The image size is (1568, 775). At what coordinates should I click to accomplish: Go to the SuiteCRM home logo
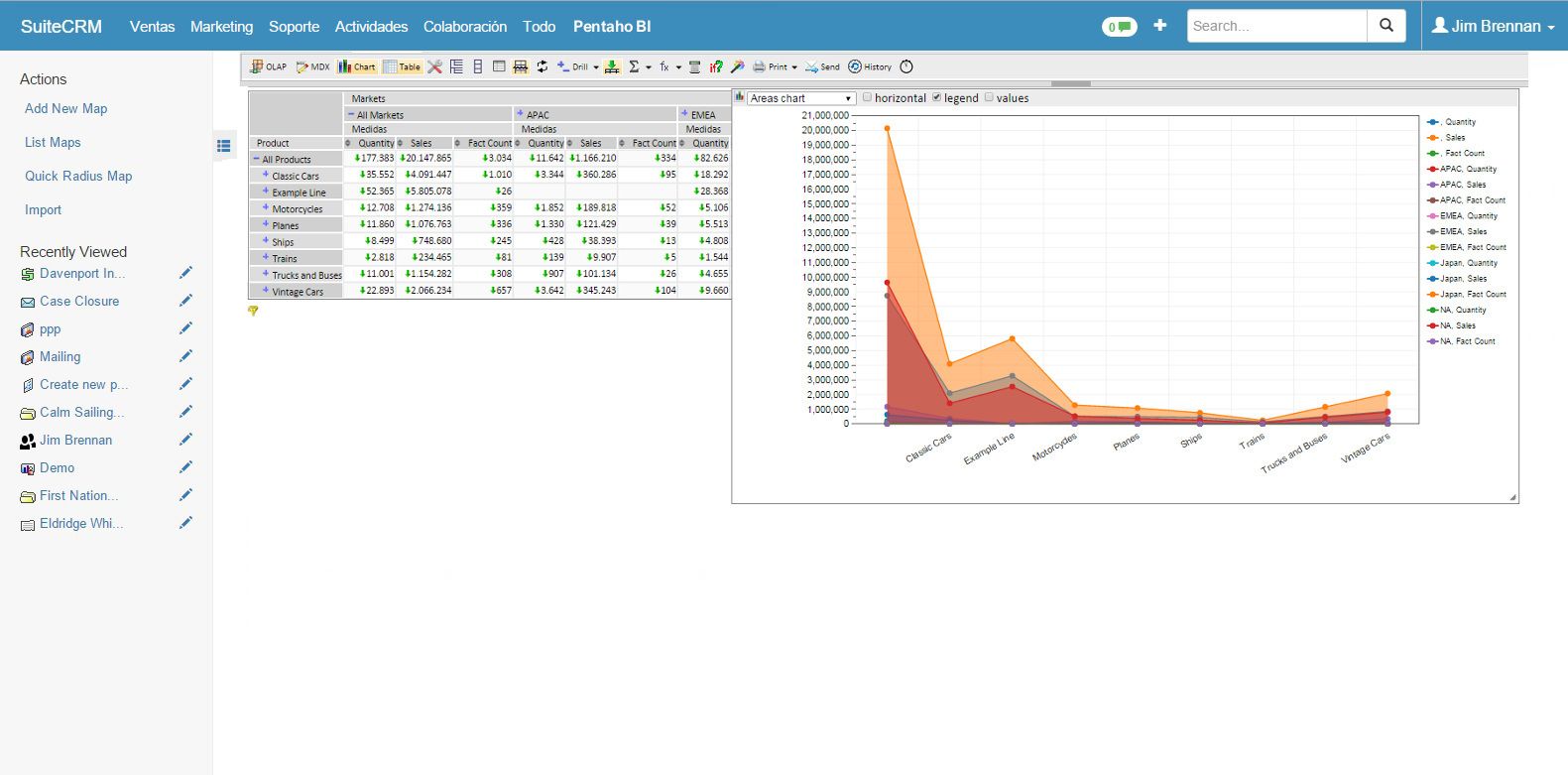pyautogui.click(x=60, y=26)
